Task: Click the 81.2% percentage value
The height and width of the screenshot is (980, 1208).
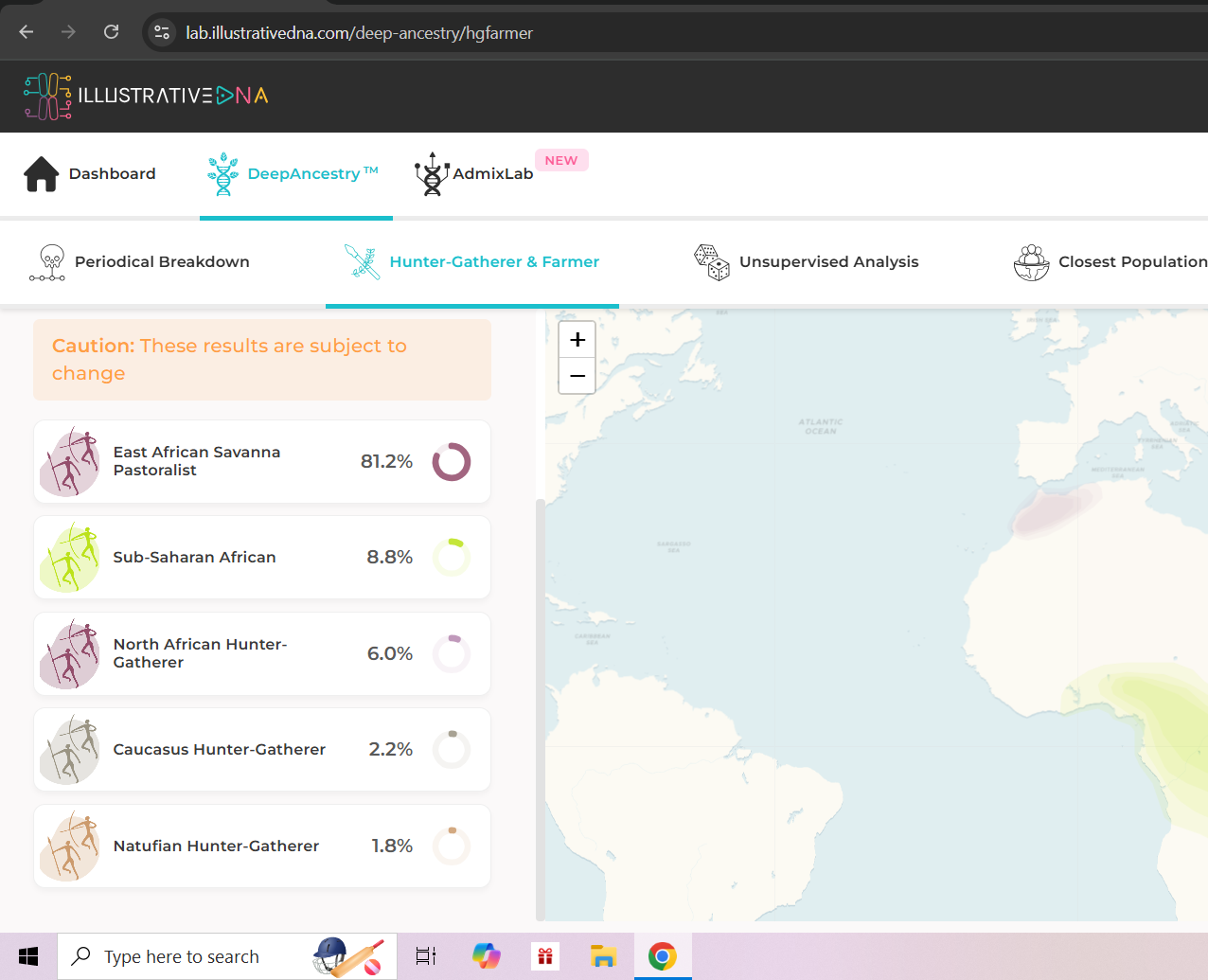Action: click(386, 462)
